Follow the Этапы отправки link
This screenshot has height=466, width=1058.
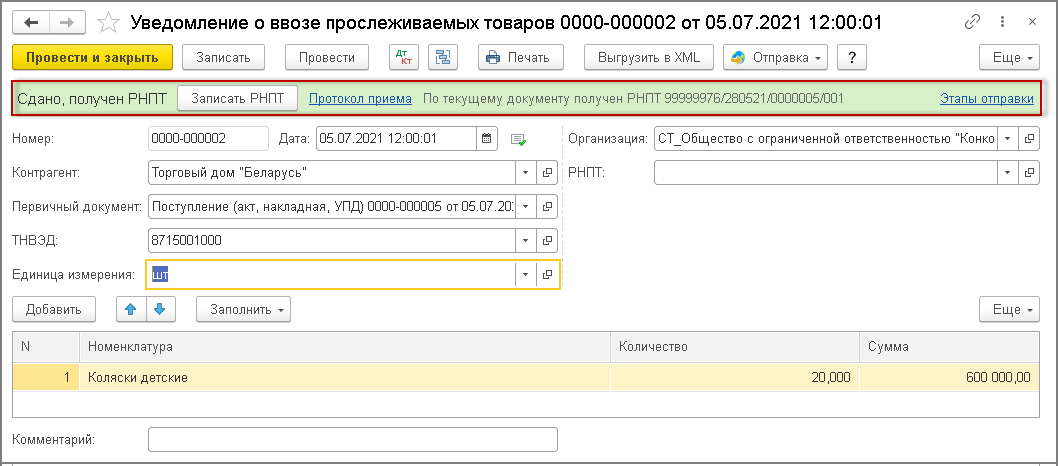click(x=986, y=99)
